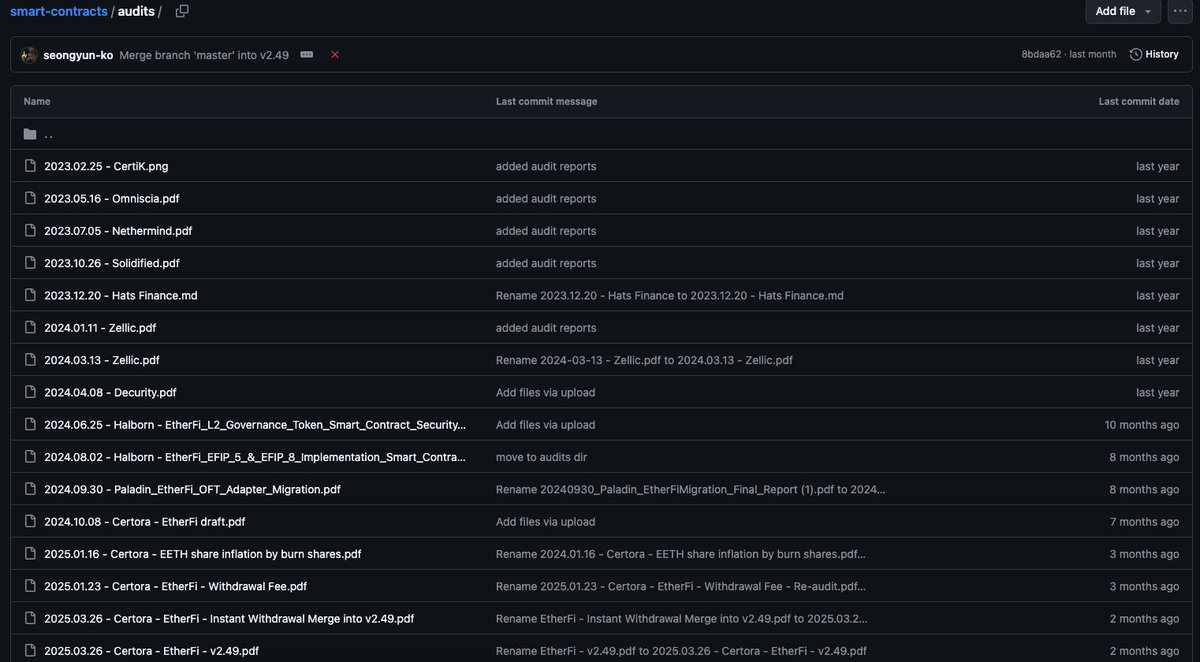
Task: Open 2023.12.20 - Hats Finance.md
Action: coord(120,295)
